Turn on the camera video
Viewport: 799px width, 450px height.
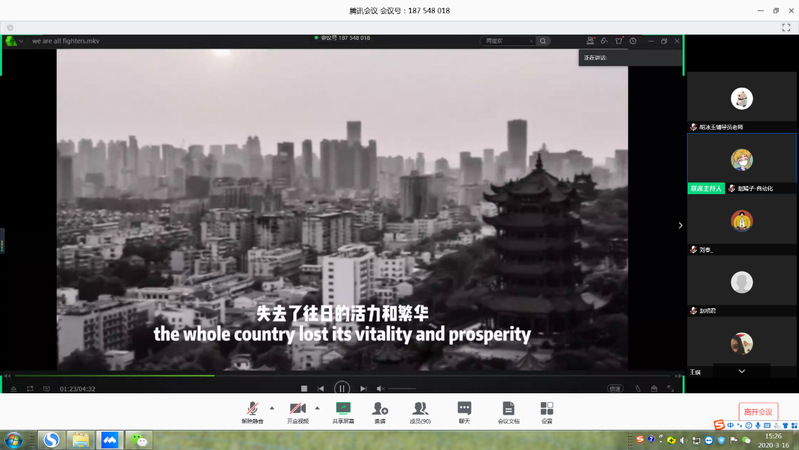coord(297,409)
